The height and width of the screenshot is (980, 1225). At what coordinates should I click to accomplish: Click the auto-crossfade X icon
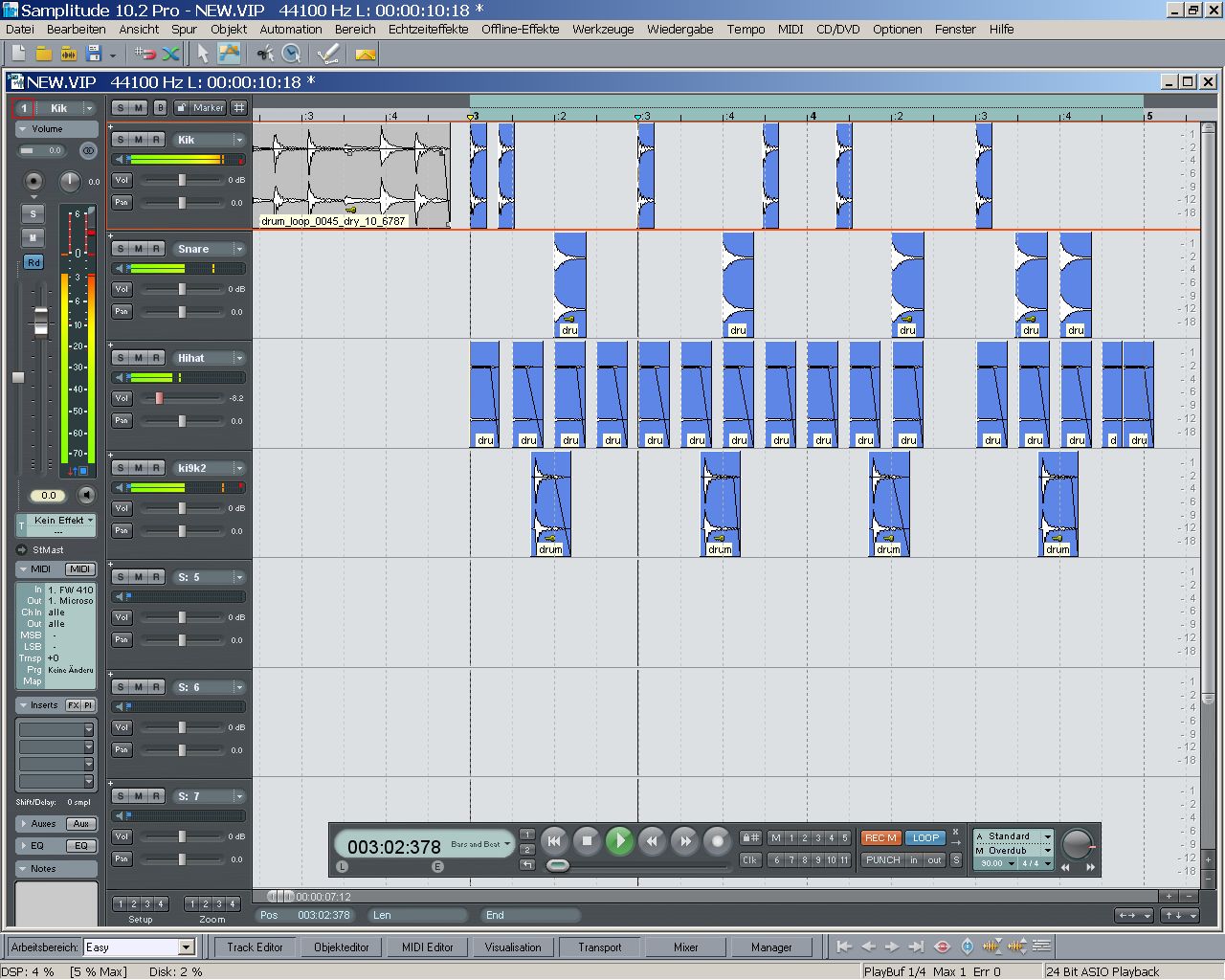click(x=170, y=54)
